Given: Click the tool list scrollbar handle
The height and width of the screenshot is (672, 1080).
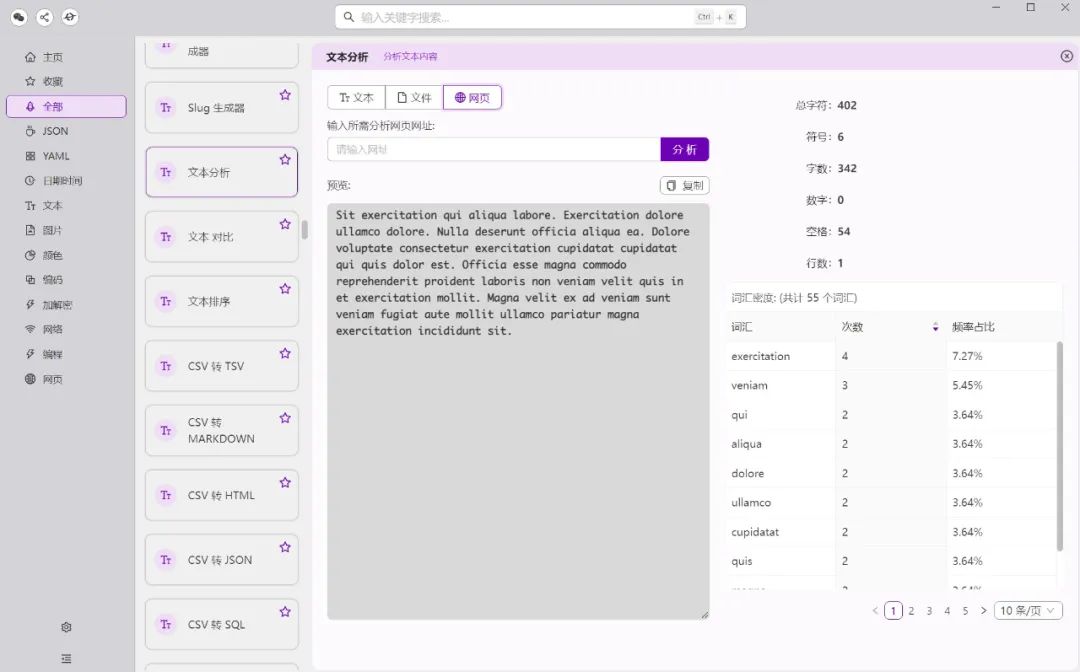Looking at the screenshot, I should (x=304, y=229).
